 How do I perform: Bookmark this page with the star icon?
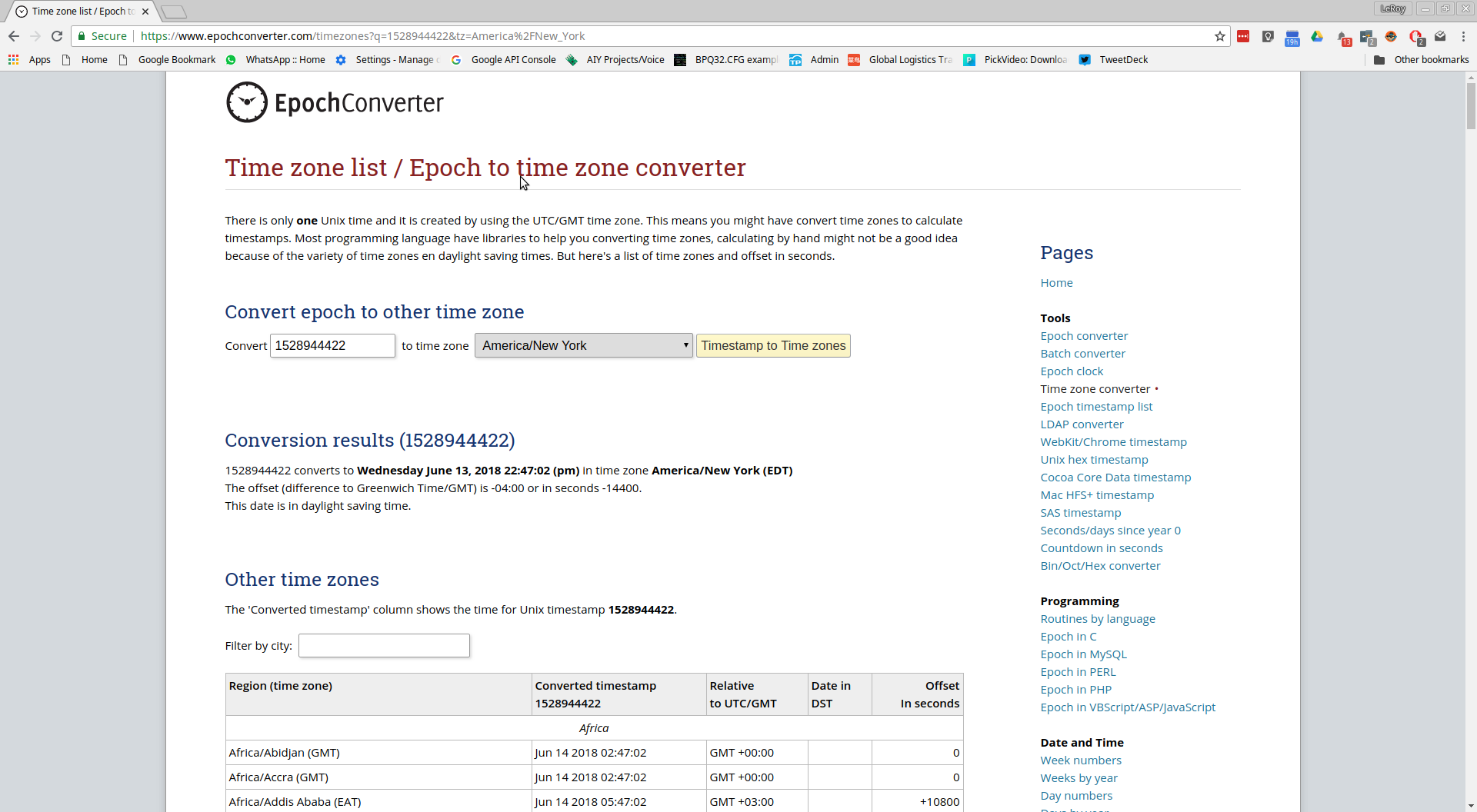(x=1220, y=36)
